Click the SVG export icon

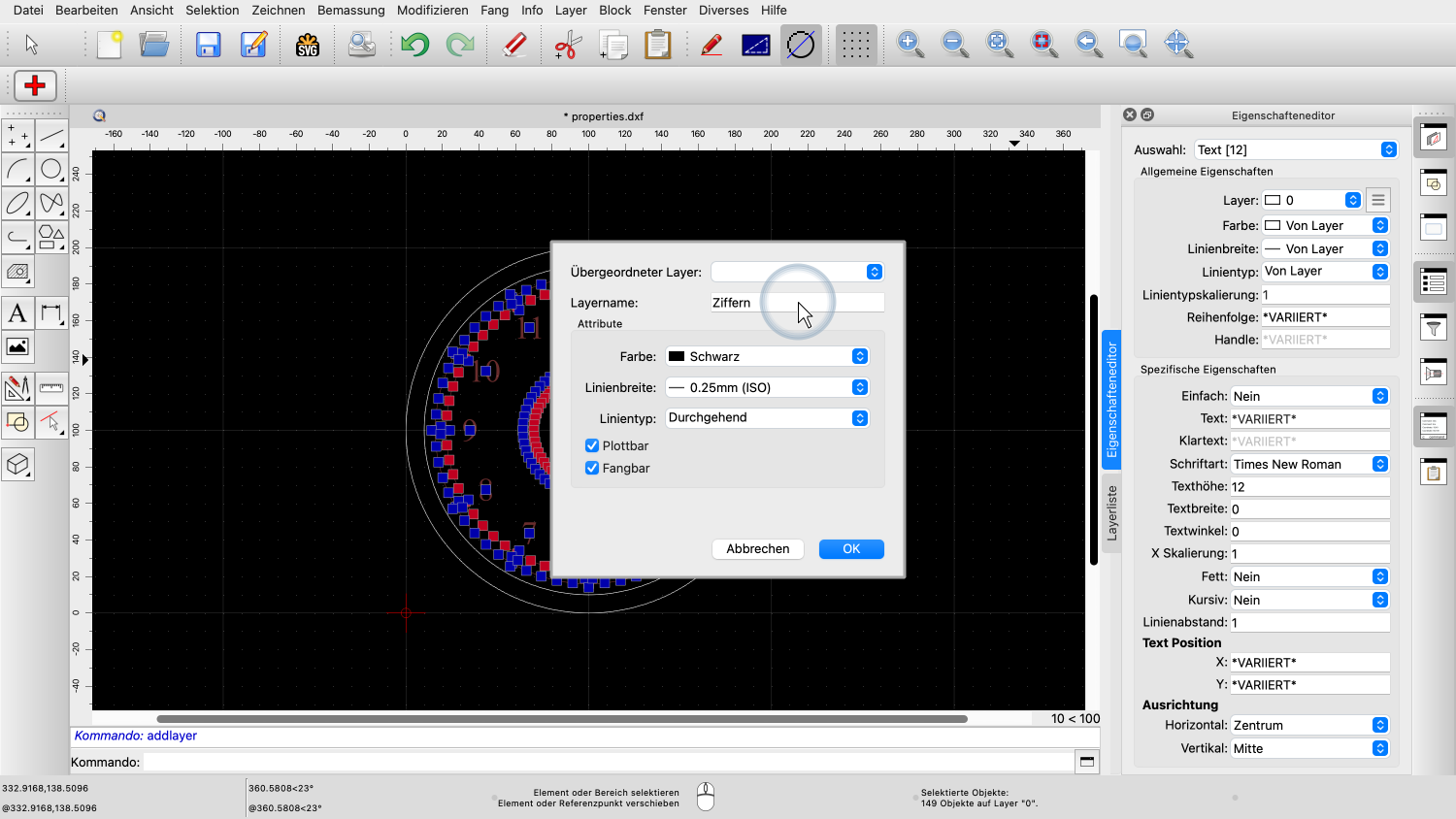coord(308,45)
